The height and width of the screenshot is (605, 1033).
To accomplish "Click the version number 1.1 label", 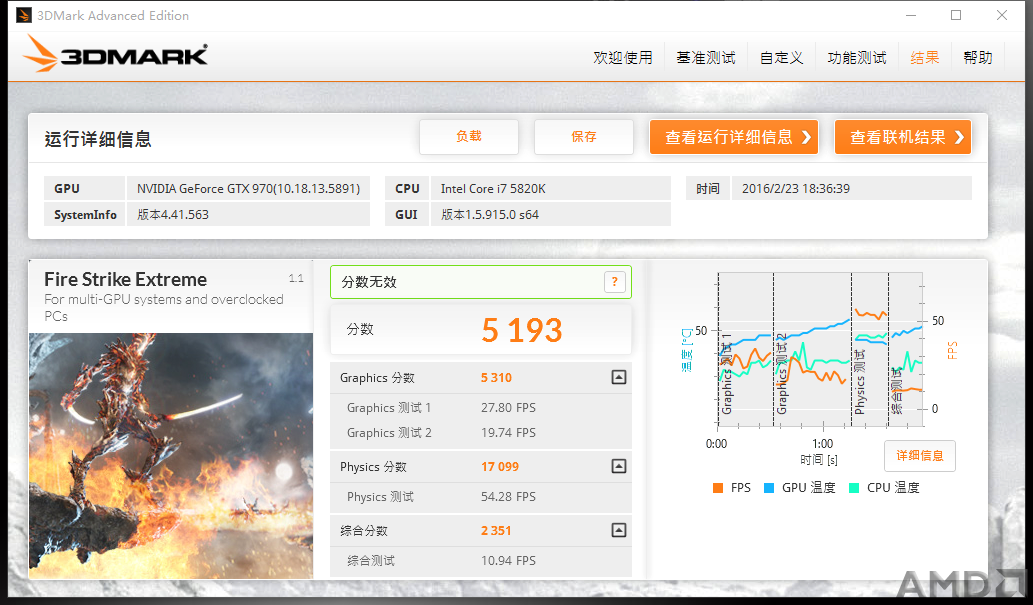I will tap(296, 279).
